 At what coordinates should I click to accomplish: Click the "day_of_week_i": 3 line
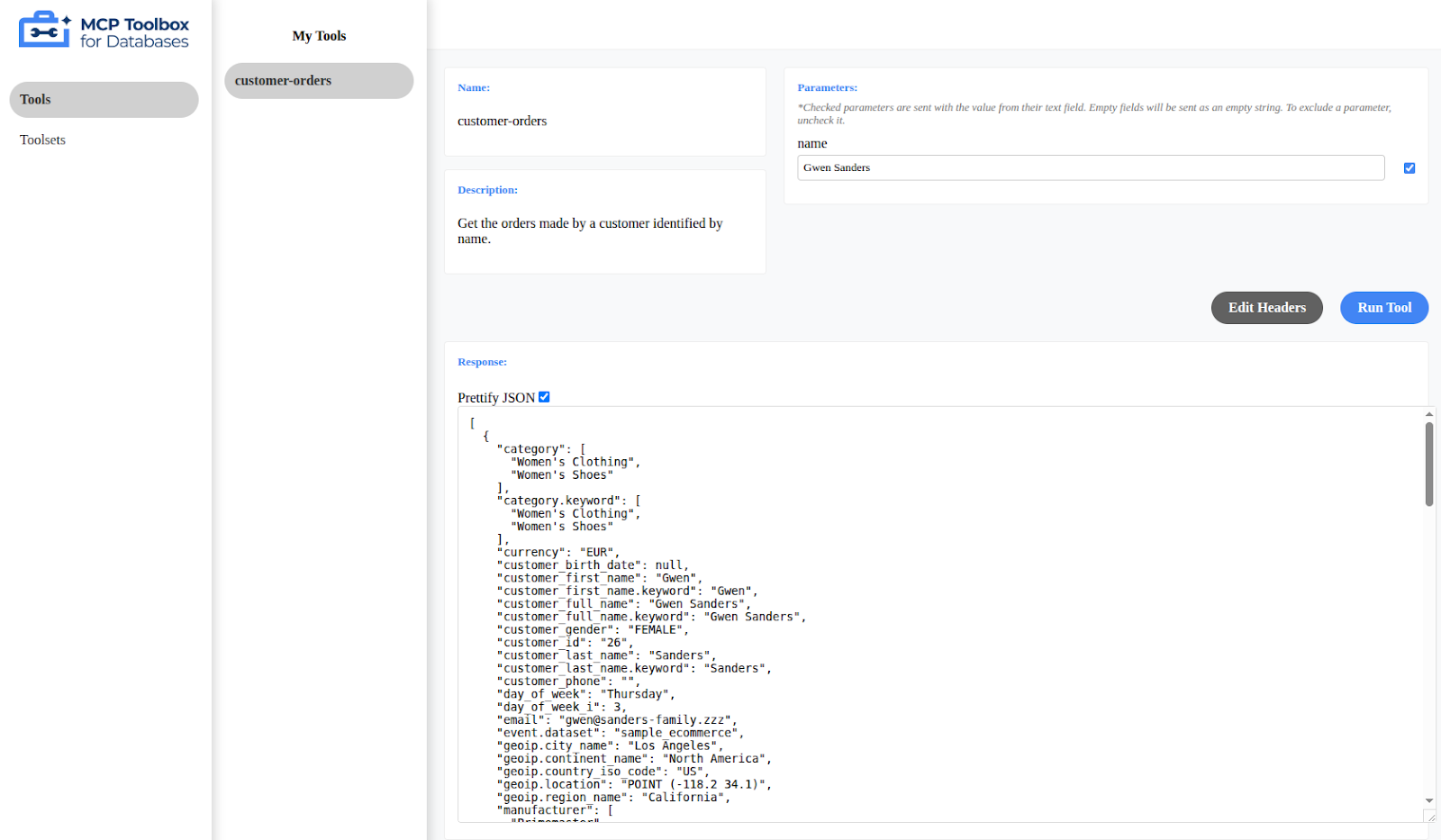coord(562,707)
